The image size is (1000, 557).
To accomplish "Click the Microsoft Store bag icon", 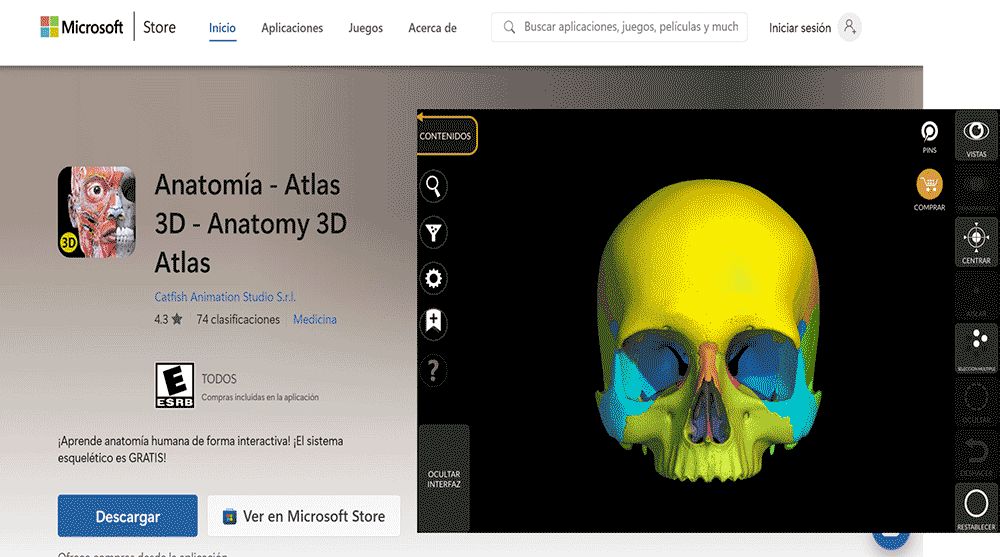I will (230, 517).
